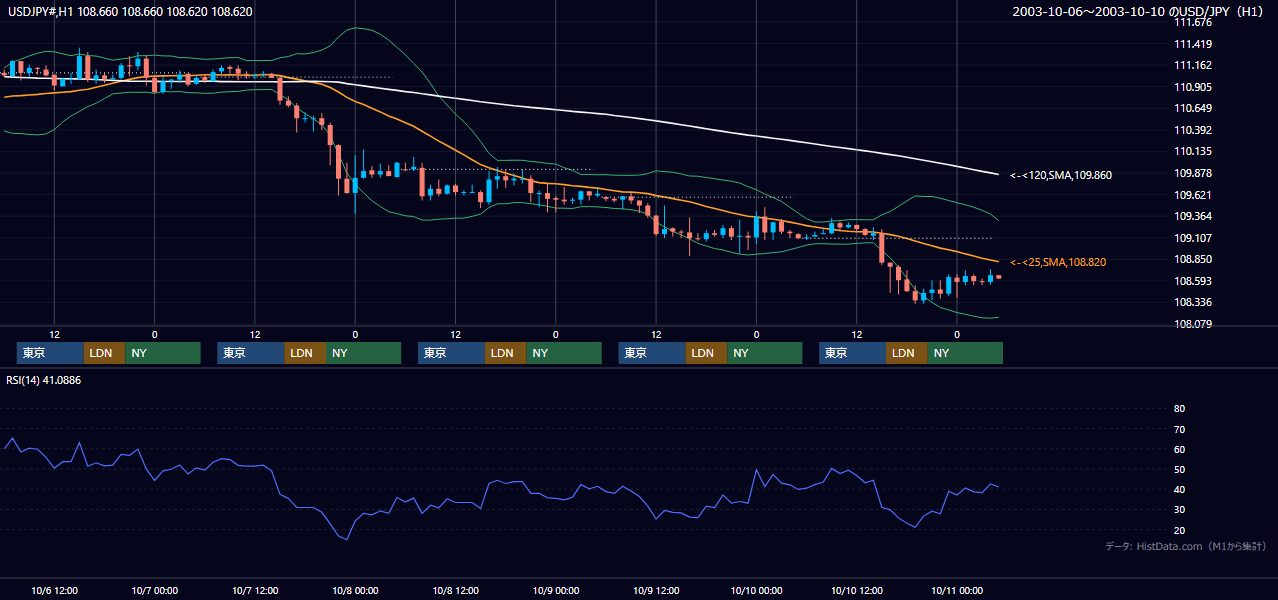Image resolution: width=1278 pixels, height=600 pixels.
Task: Click the 108.079 price axis label
Action: (1192, 324)
